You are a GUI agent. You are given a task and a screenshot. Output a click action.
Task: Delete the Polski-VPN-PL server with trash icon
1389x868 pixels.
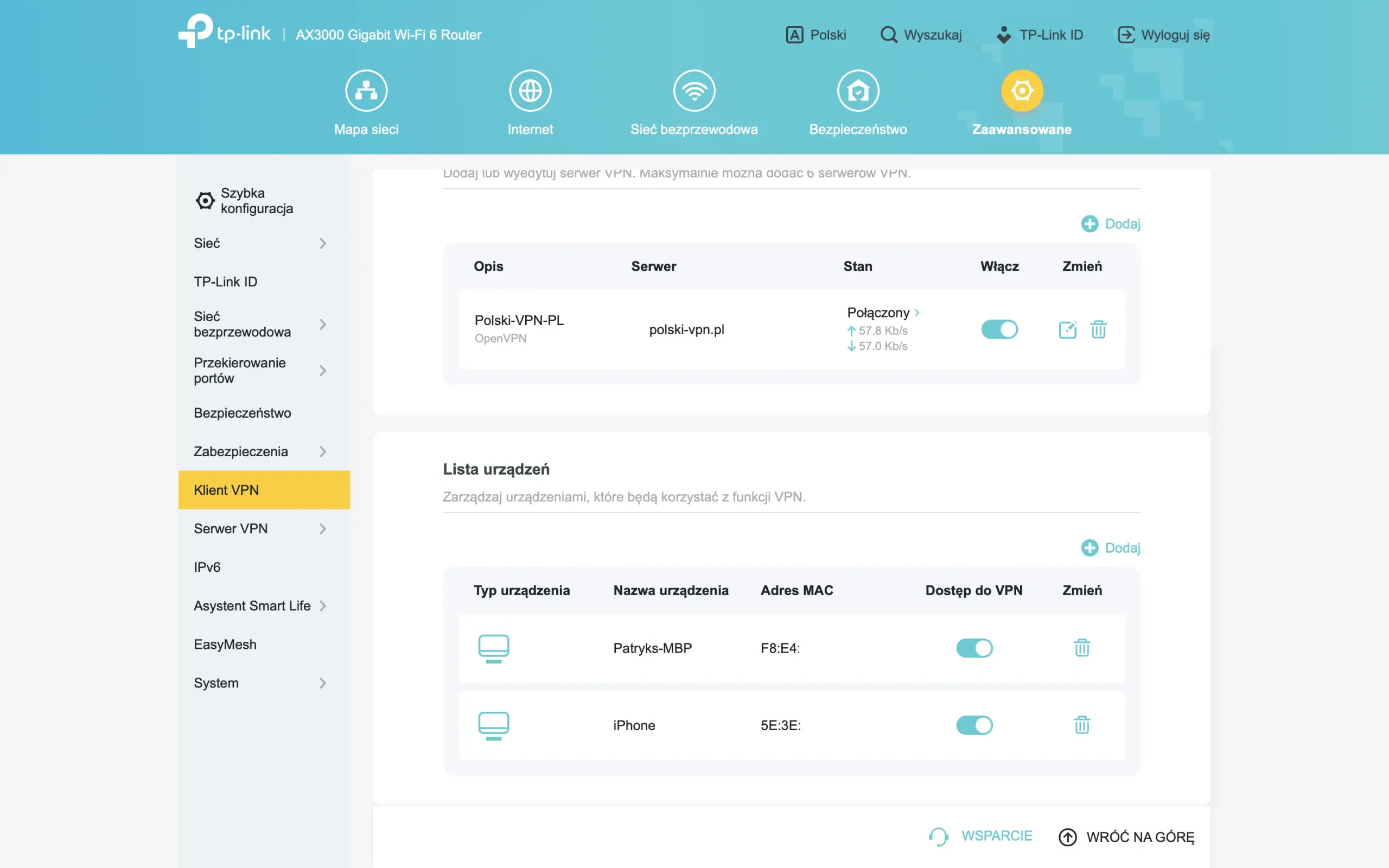pos(1098,329)
